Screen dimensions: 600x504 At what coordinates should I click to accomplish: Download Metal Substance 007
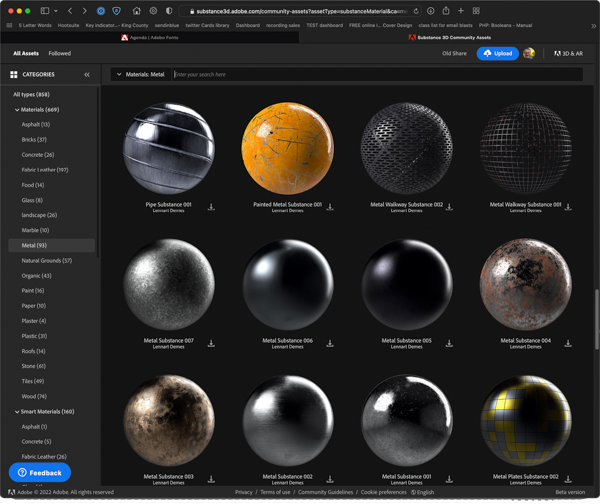(x=211, y=343)
